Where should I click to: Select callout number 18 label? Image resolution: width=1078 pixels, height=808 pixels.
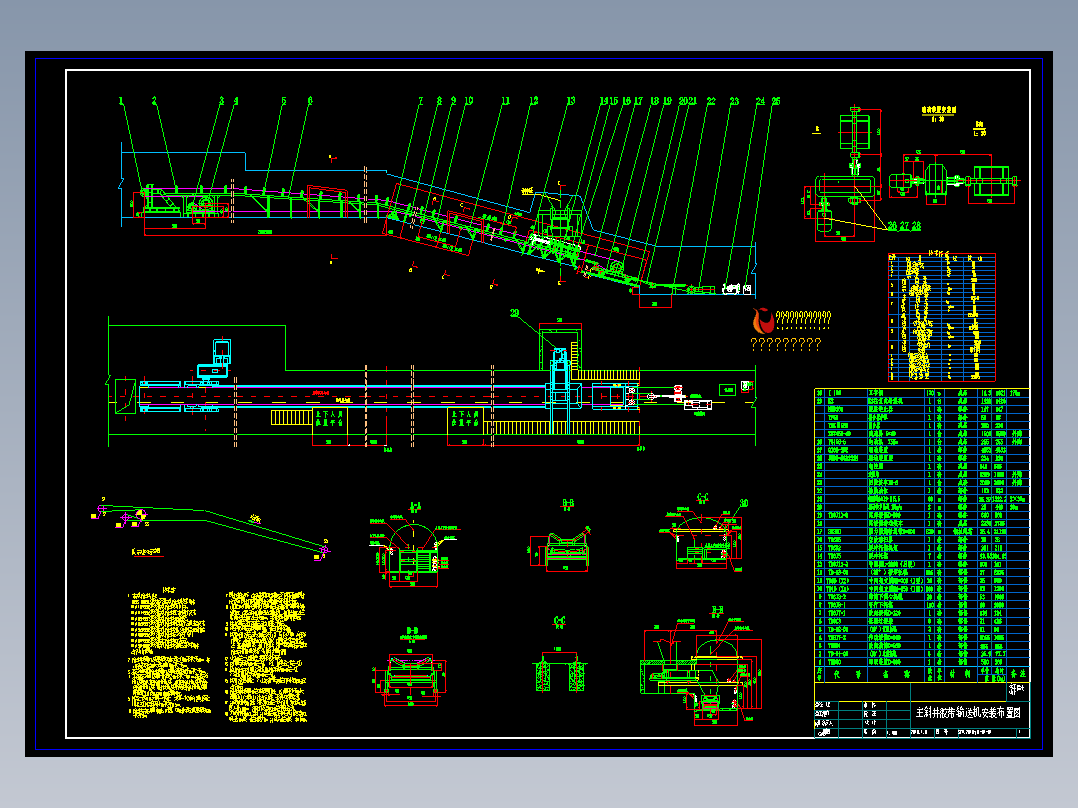654,101
